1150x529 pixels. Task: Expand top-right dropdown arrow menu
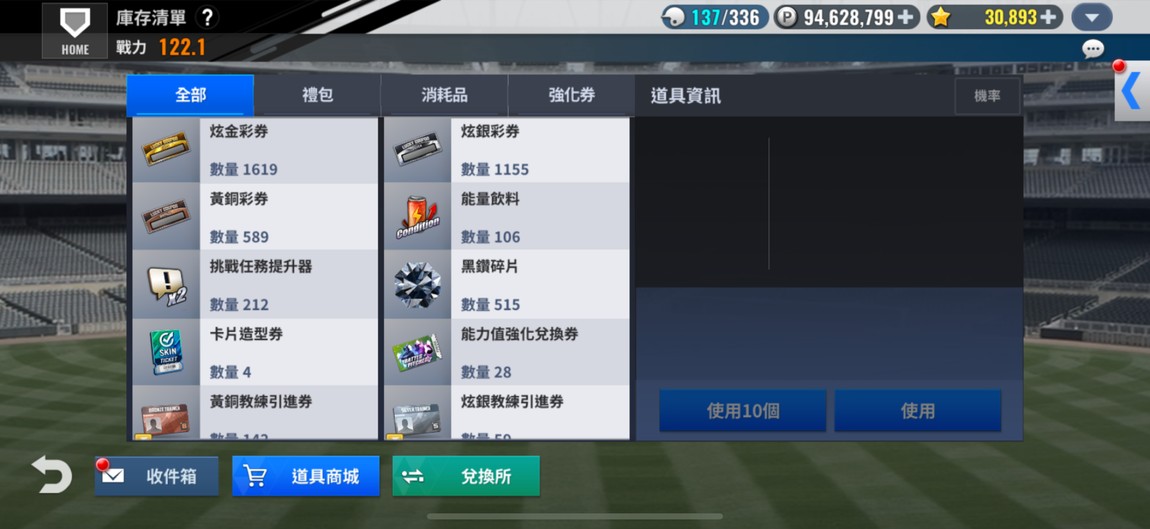click(x=1092, y=17)
